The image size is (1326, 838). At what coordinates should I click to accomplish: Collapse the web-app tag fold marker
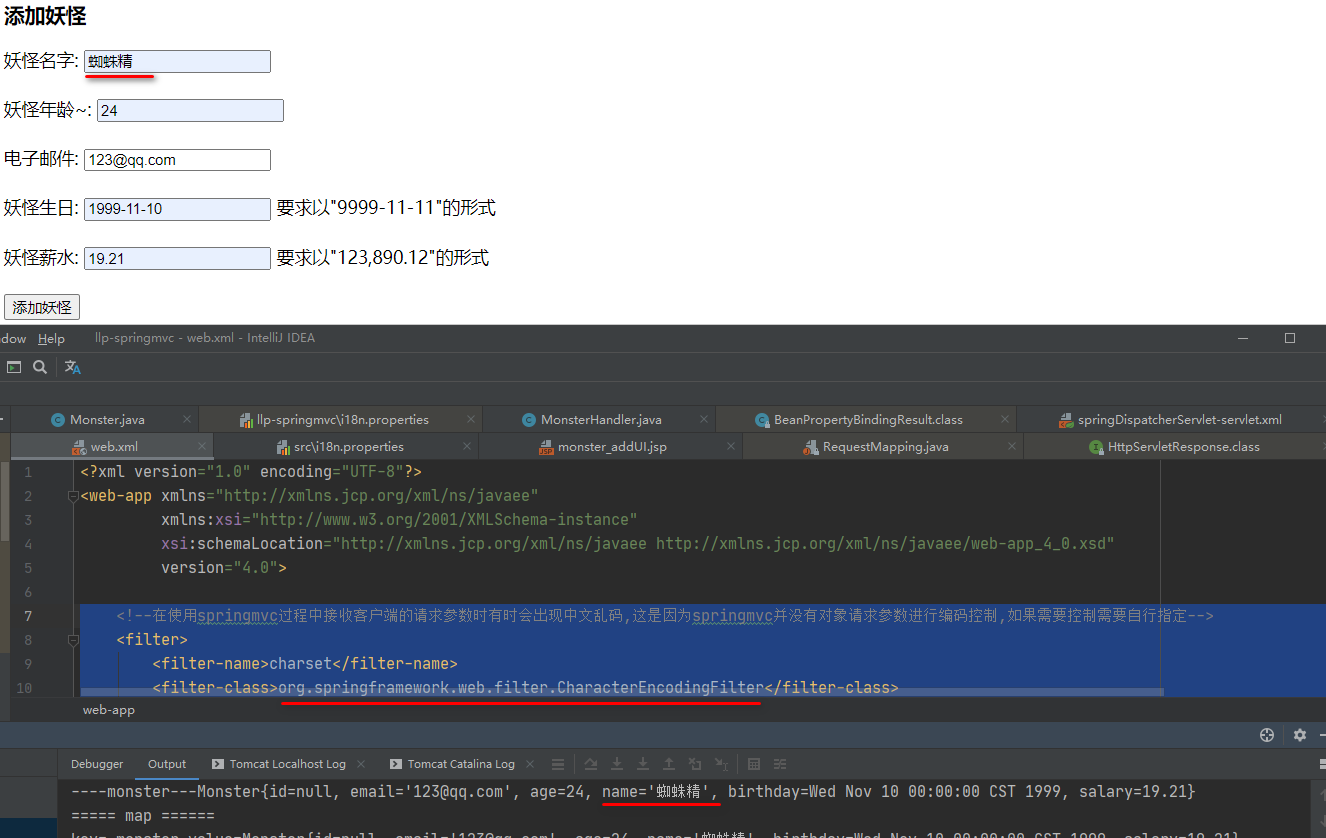[73, 496]
